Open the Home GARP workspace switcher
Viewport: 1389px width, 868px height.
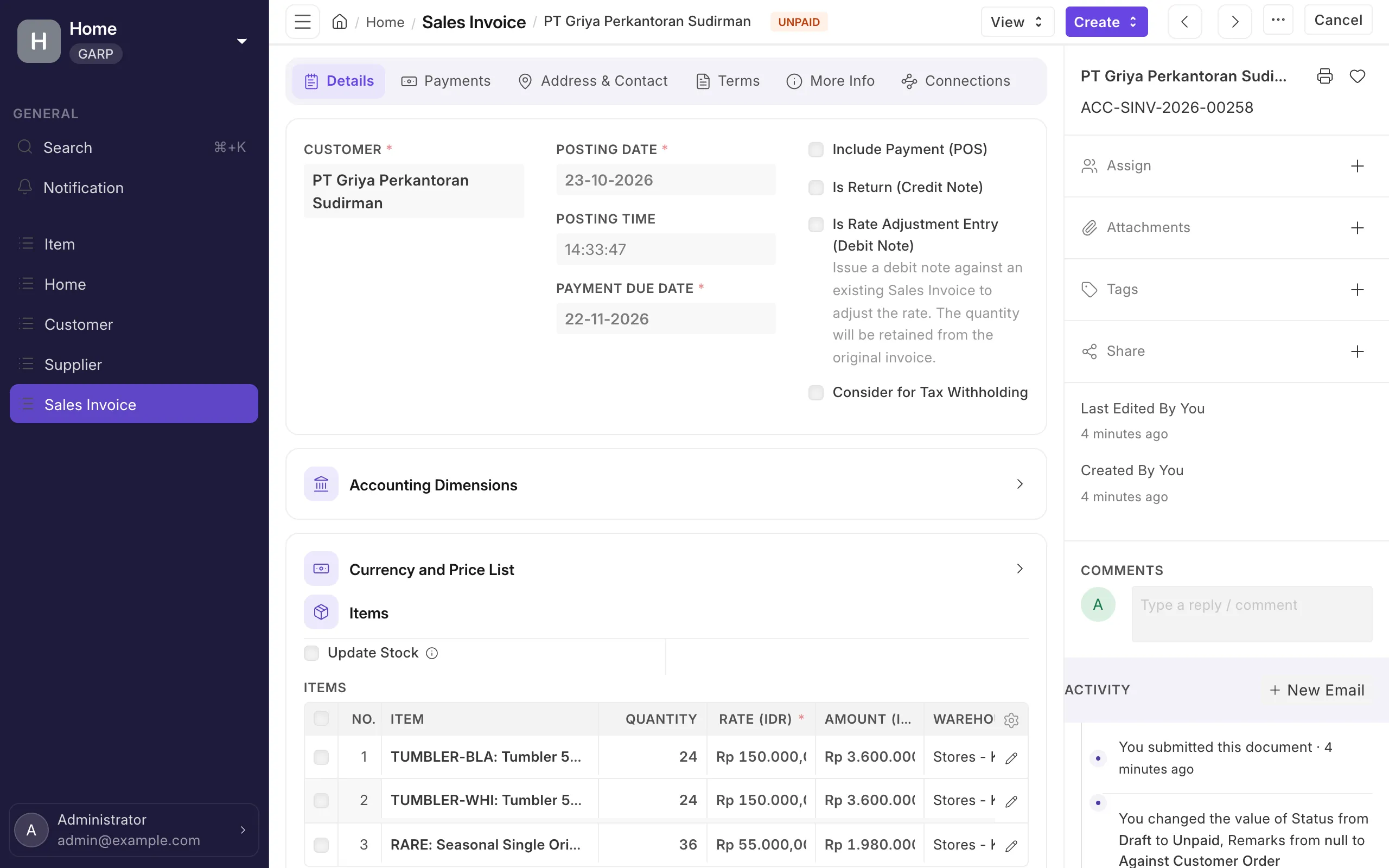click(133, 41)
